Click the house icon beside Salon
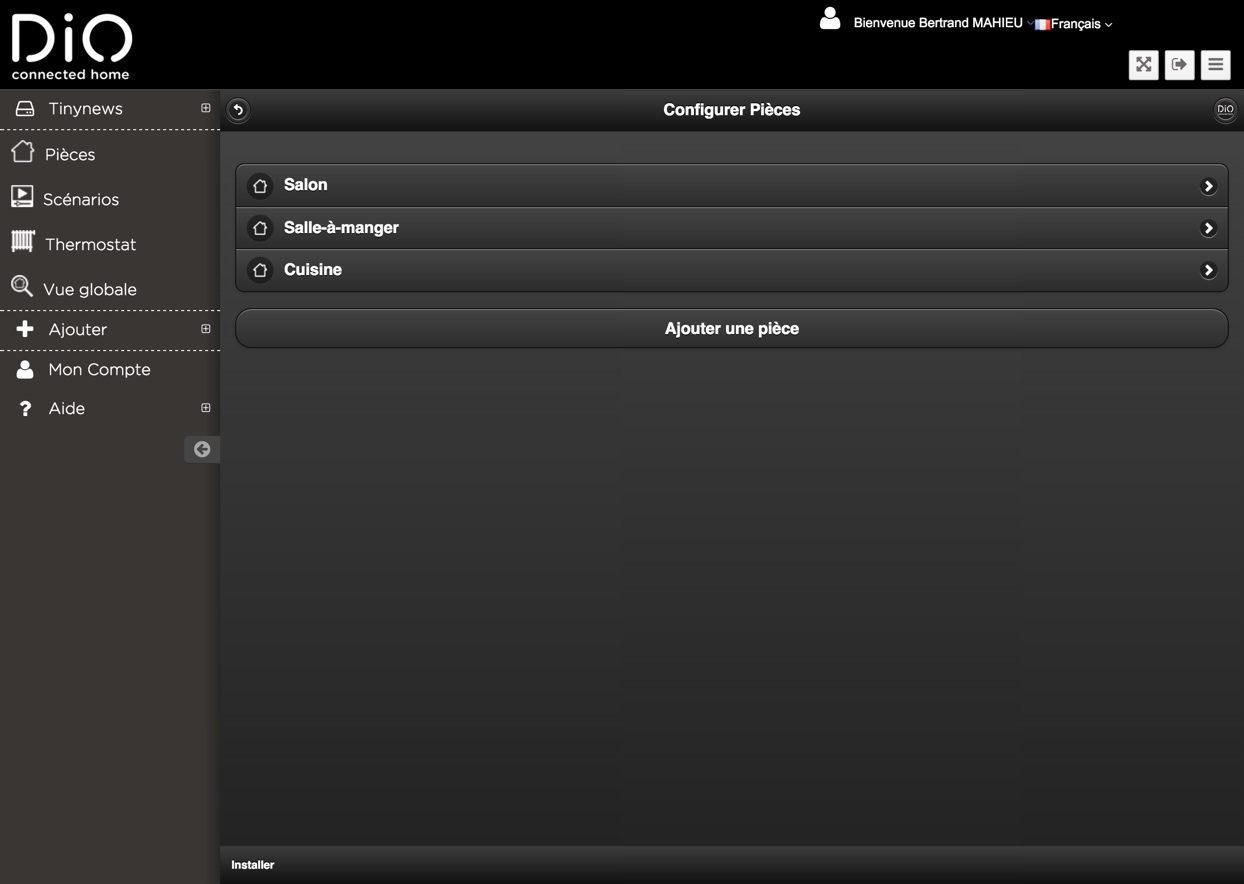1244x884 pixels. 260,186
